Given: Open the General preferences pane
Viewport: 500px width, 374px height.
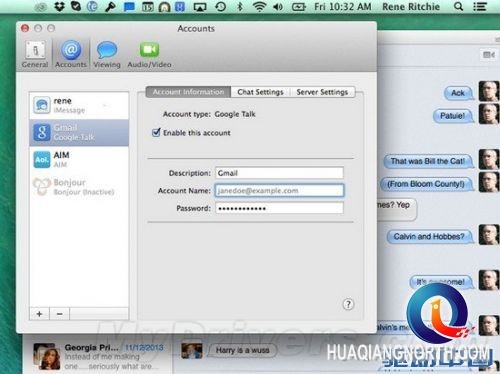Looking at the screenshot, I should [x=35, y=55].
